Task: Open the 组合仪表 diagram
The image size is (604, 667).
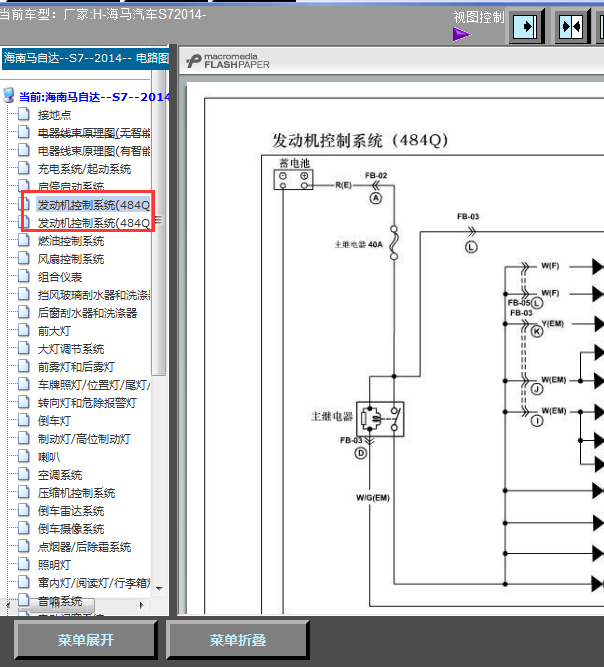Action: tap(60, 277)
